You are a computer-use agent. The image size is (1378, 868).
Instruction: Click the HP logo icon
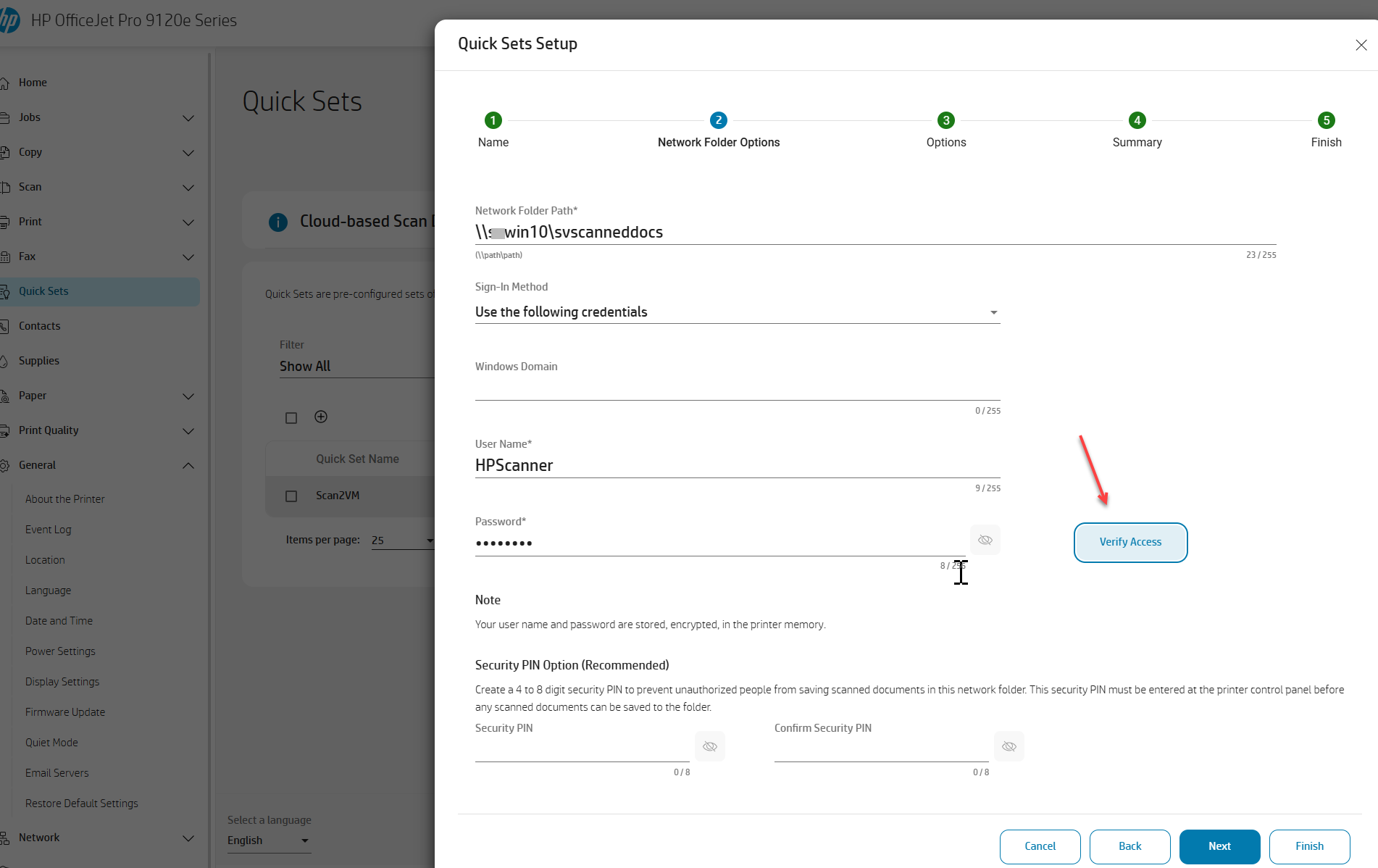coord(9,20)
